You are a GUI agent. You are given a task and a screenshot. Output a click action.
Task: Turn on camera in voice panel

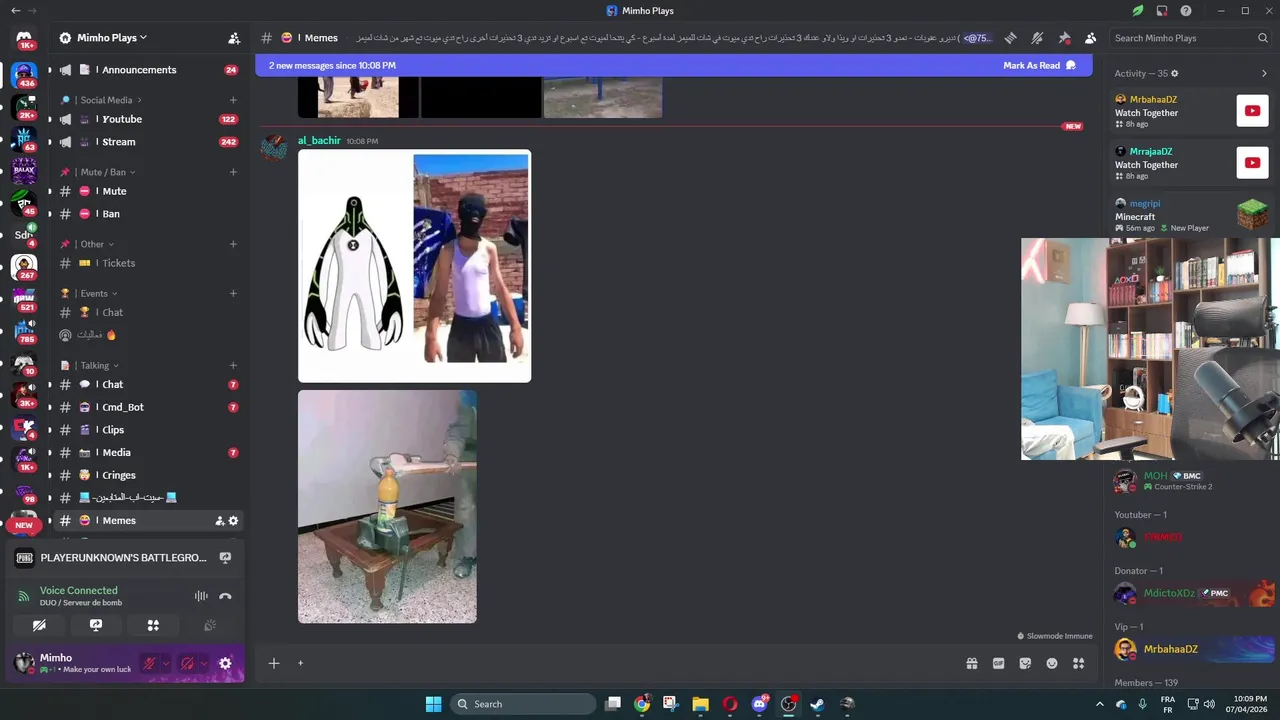[x=39, y=625]
